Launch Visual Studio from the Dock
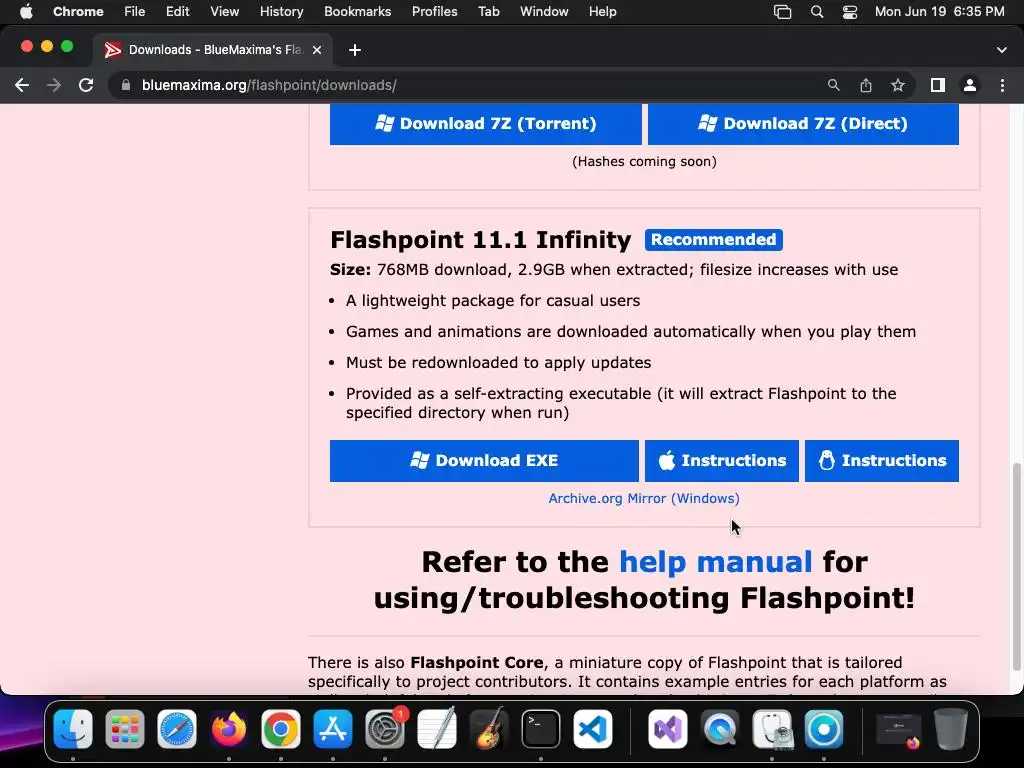This screenshot has height=768, width=1024. click(667, 729)
